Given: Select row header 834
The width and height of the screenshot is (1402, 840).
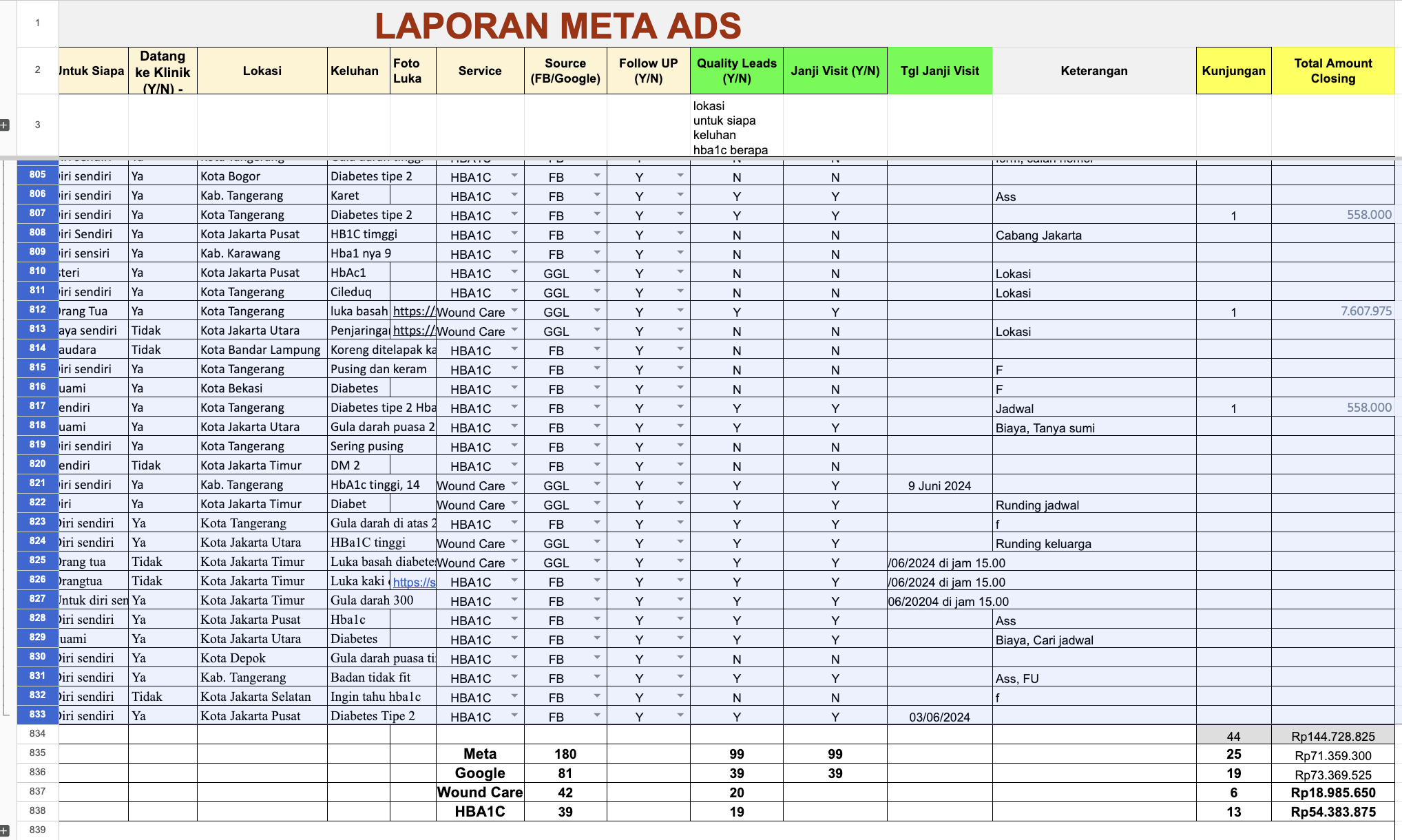Looking at the screenshot, I should coord(37,734).
